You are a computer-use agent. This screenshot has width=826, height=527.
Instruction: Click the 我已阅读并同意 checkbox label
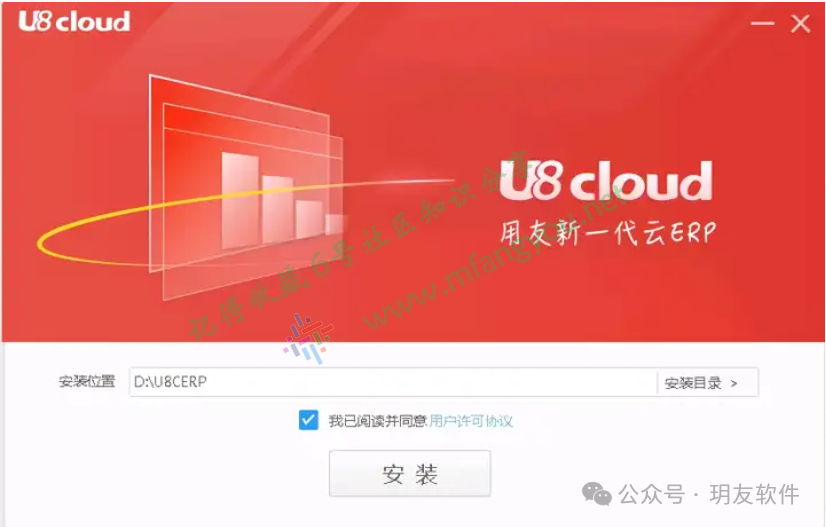pos(377,421)
